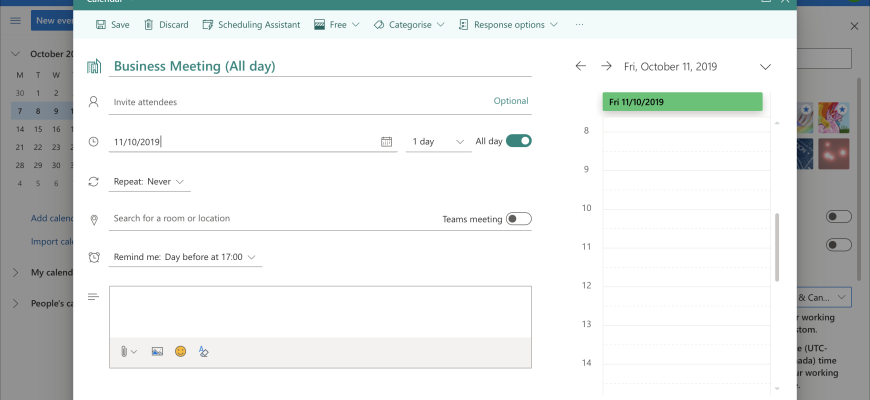The height and width of the screenshot is (400, 870).
Task: Open Scheduling Assistant
Action: tap(251, 24)
